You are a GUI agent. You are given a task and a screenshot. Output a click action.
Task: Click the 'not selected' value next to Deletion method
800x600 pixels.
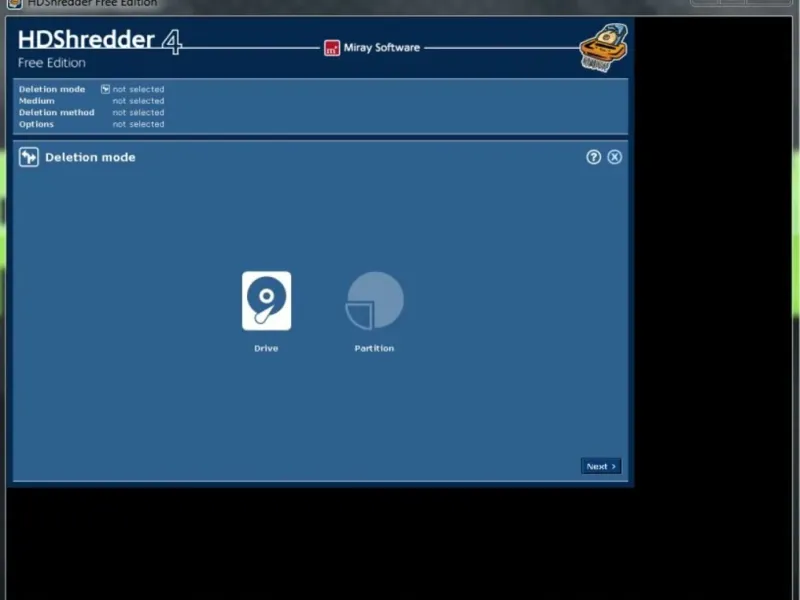(x=138, y=112)
